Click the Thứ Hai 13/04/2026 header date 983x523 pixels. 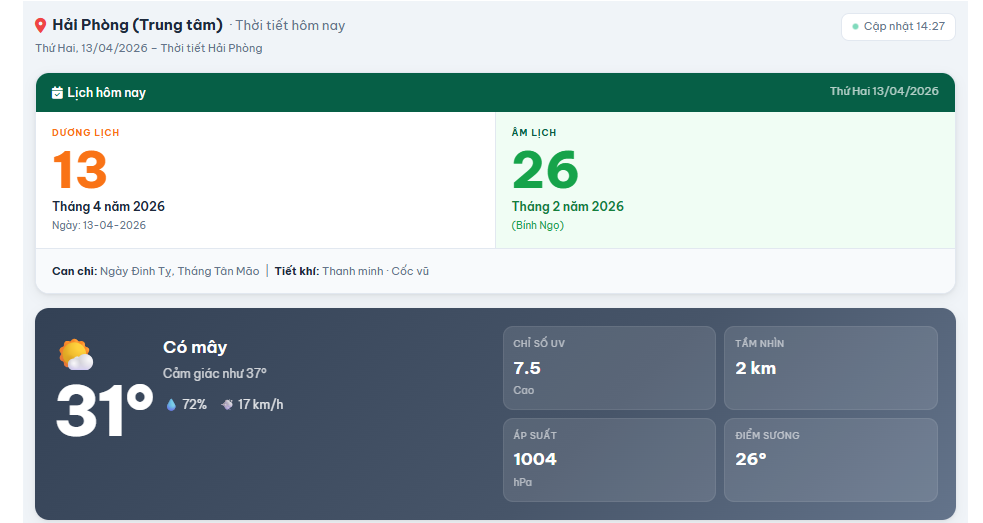884,91
